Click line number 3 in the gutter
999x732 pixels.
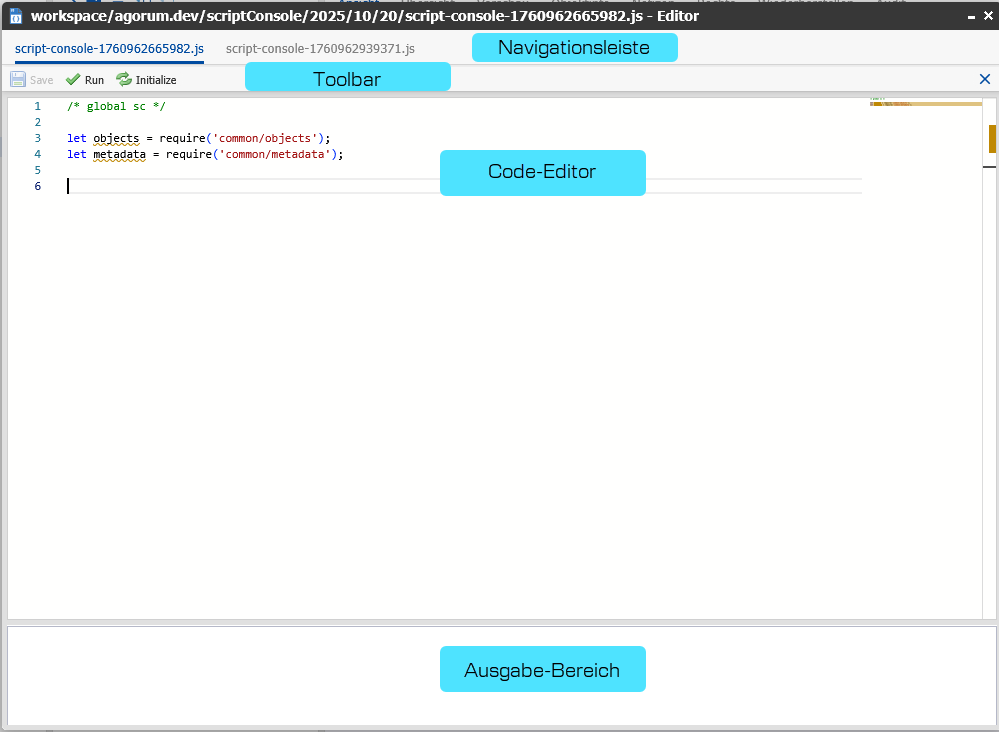click(x=37, y=138)
